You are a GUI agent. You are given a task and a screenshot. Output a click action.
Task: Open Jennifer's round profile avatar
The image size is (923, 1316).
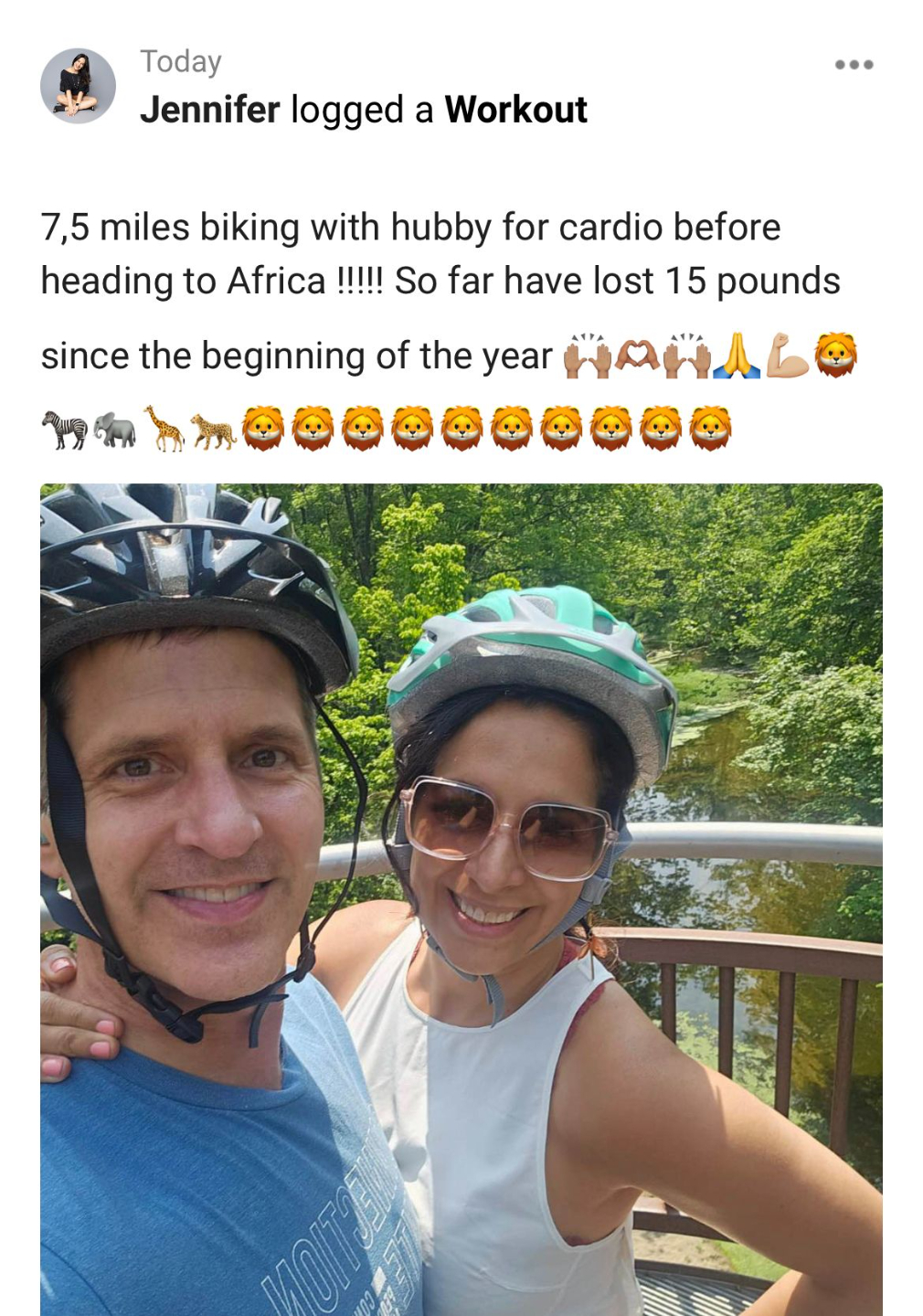pyautogui.click(x=78, y=86)
